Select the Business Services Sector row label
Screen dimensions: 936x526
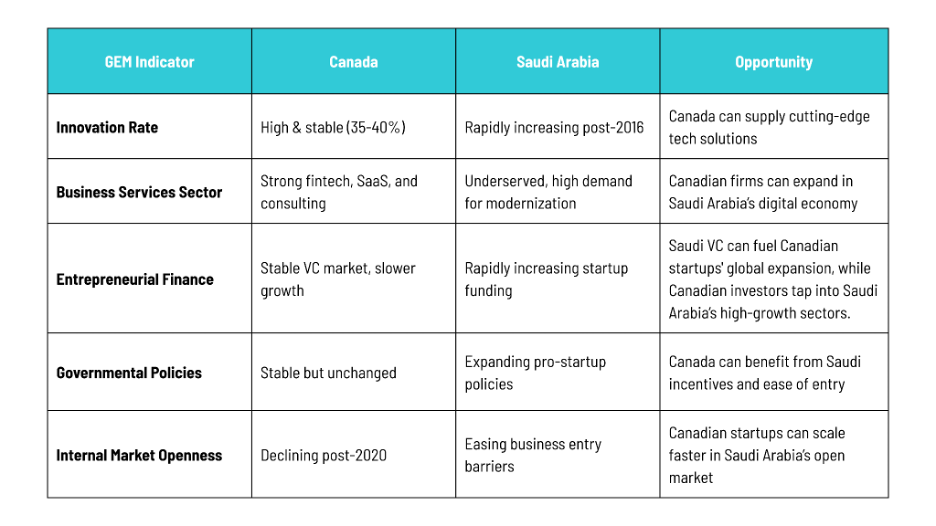click(x=139, y=192)
